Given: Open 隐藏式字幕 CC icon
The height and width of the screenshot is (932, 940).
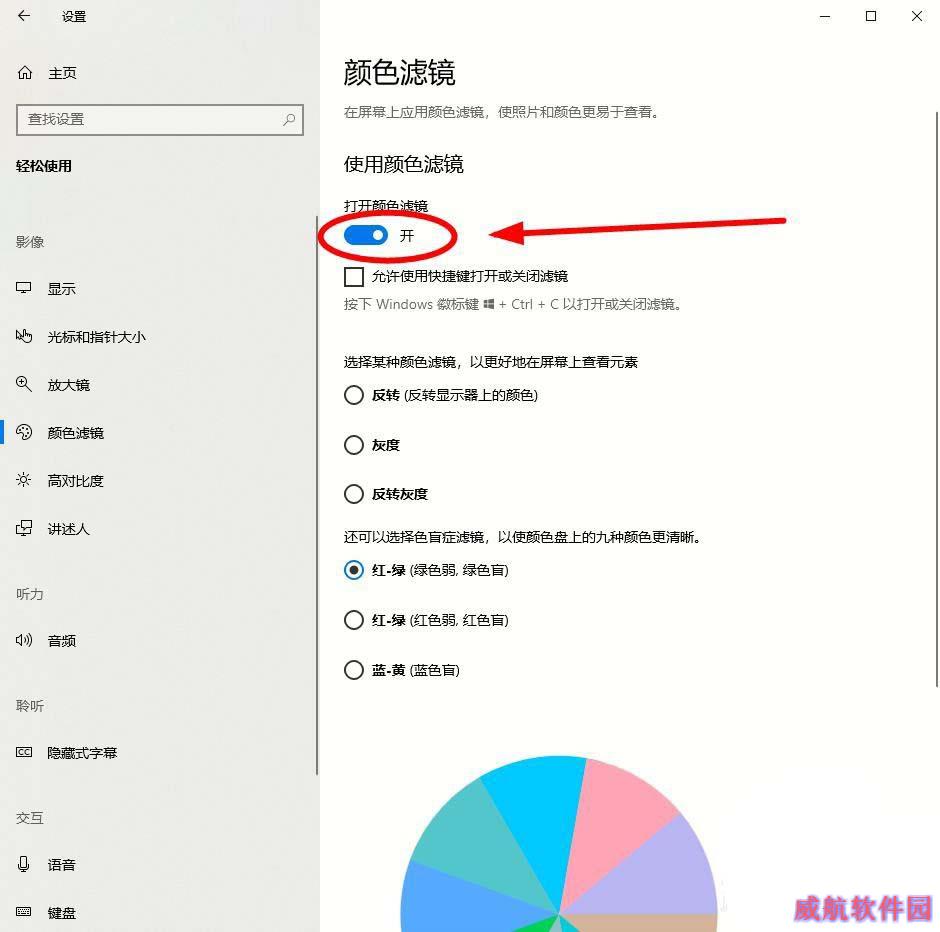Looking at the screenshot, I should [24, 752].
